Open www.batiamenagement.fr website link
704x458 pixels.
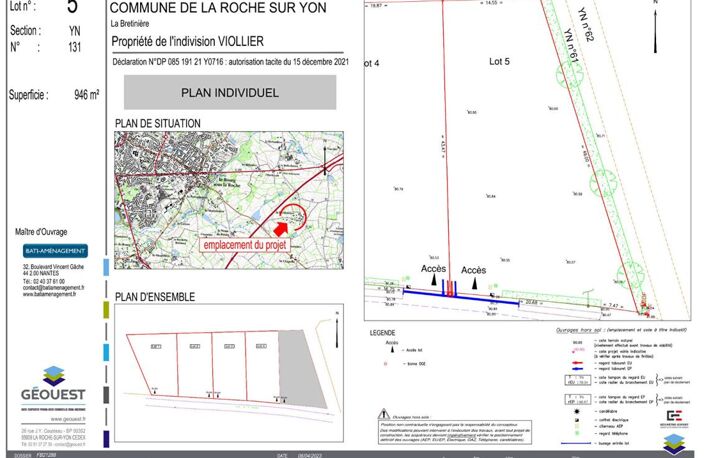pos(49,294)
